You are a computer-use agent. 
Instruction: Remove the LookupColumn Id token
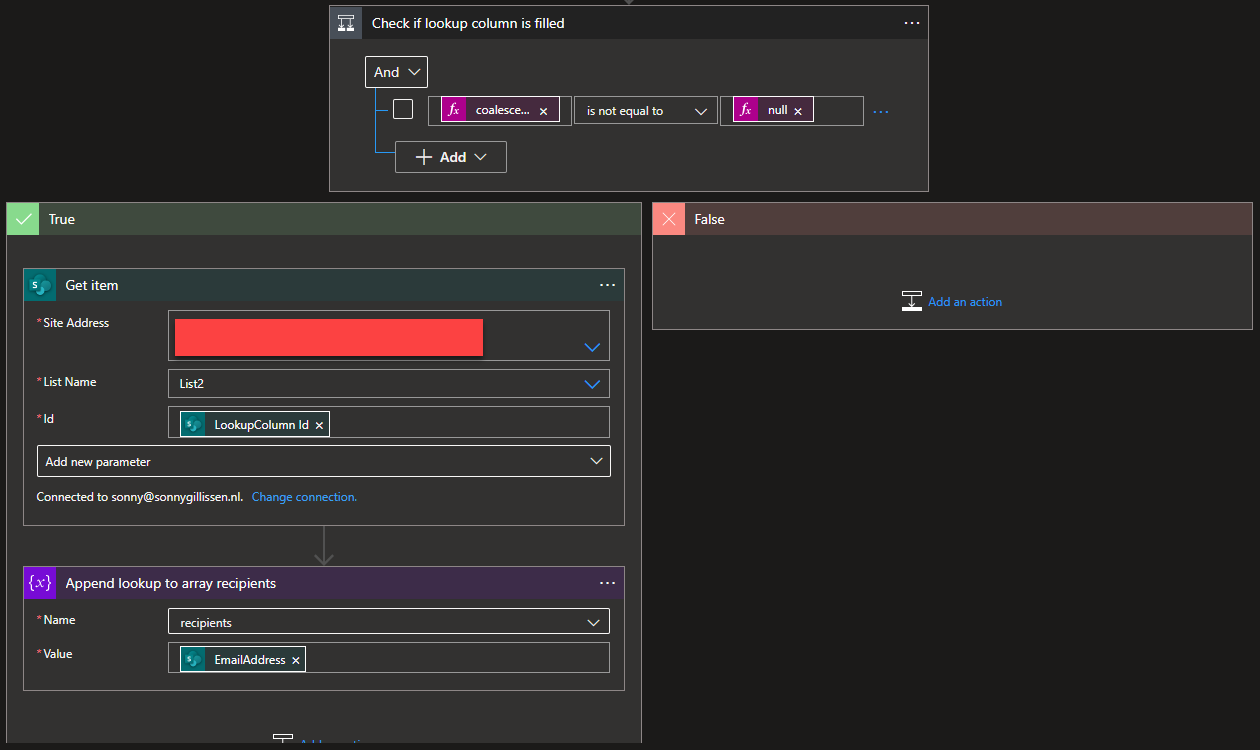[x=319, y=425]
